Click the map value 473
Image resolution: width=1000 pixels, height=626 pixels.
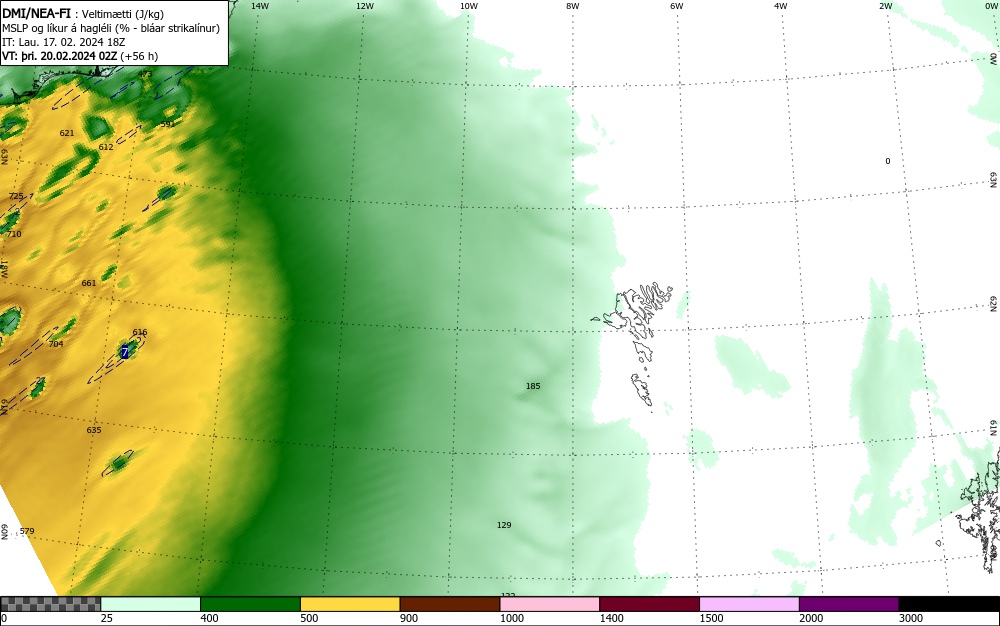(145, 75)
